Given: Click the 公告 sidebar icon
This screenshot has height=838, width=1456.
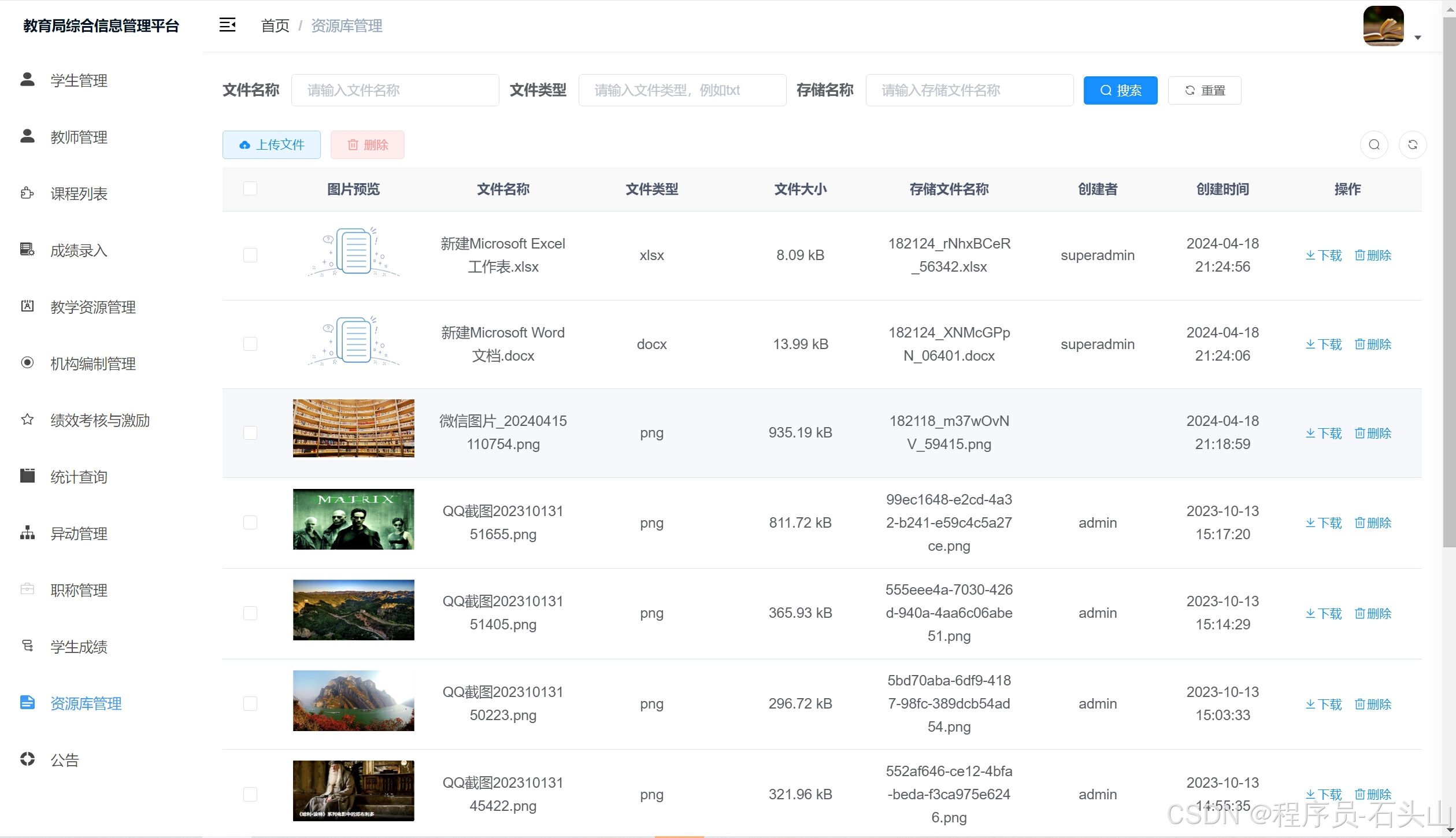Looking at the screenshot, I should tap(27, 759).
